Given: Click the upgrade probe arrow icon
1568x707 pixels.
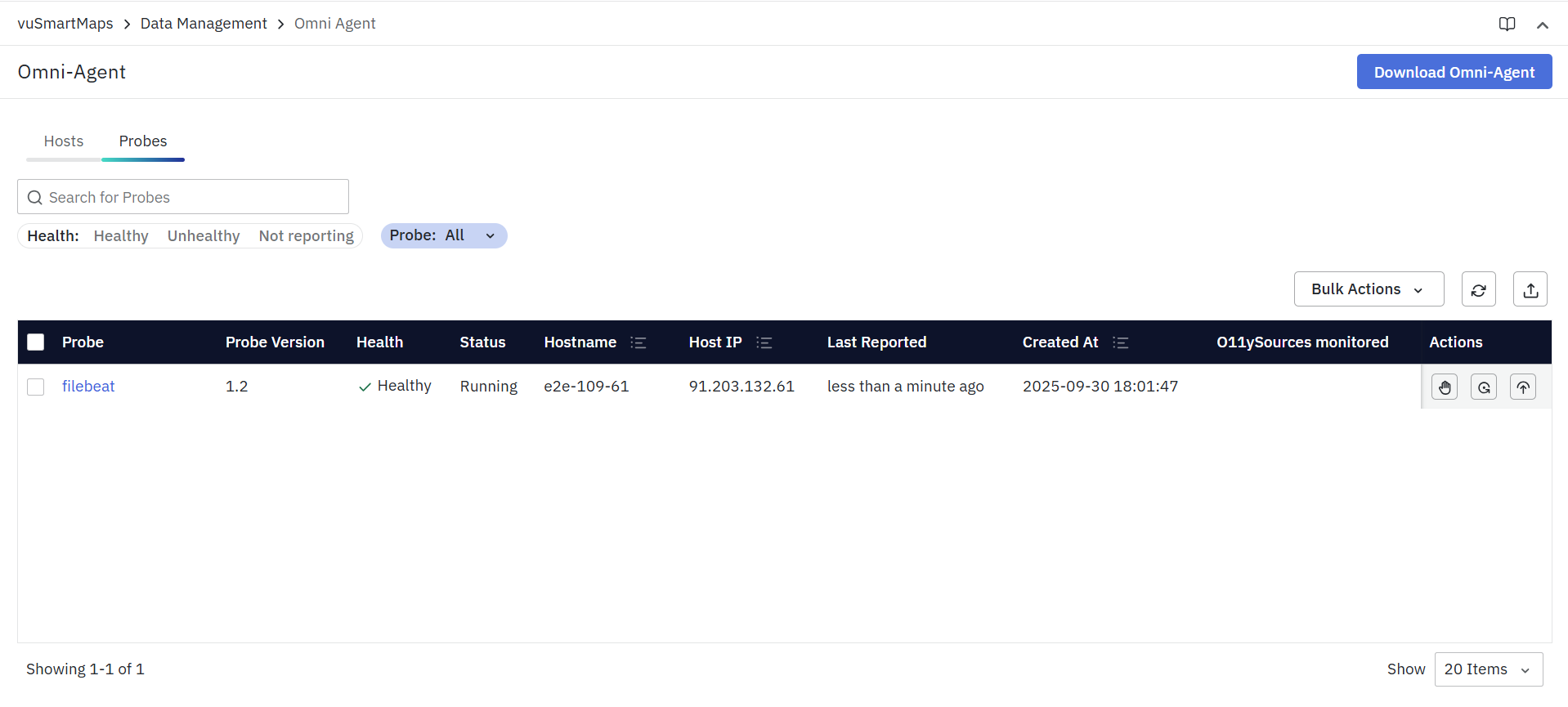Looking at the screenshot, I should (1523, 387).
